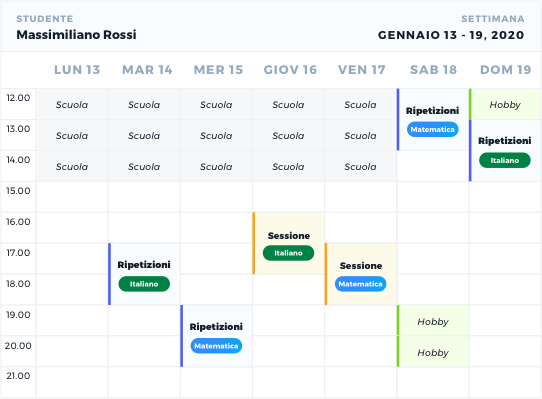Select the Hobby block on Sunday

(x=505, y=104)
